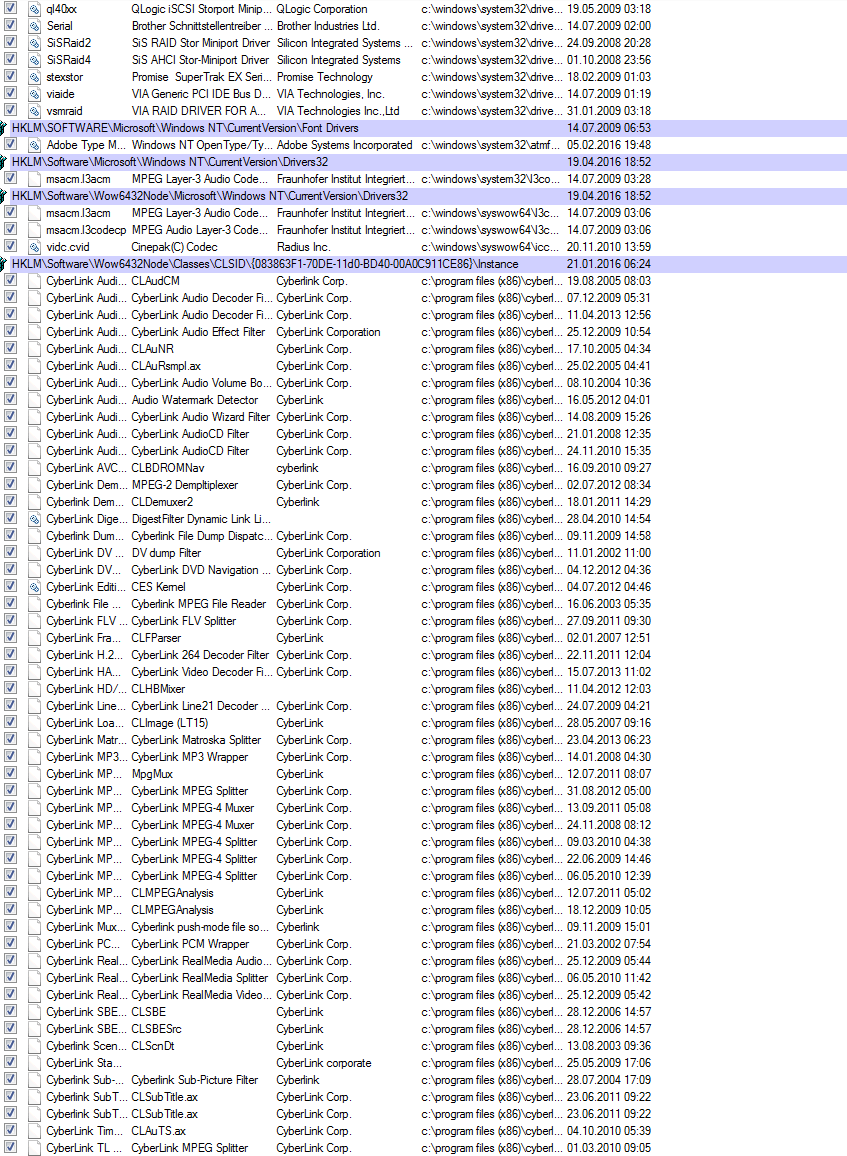
Task: Select the Font Drivers registry key row
Action: pyautogui.click(x=423, y=128)
